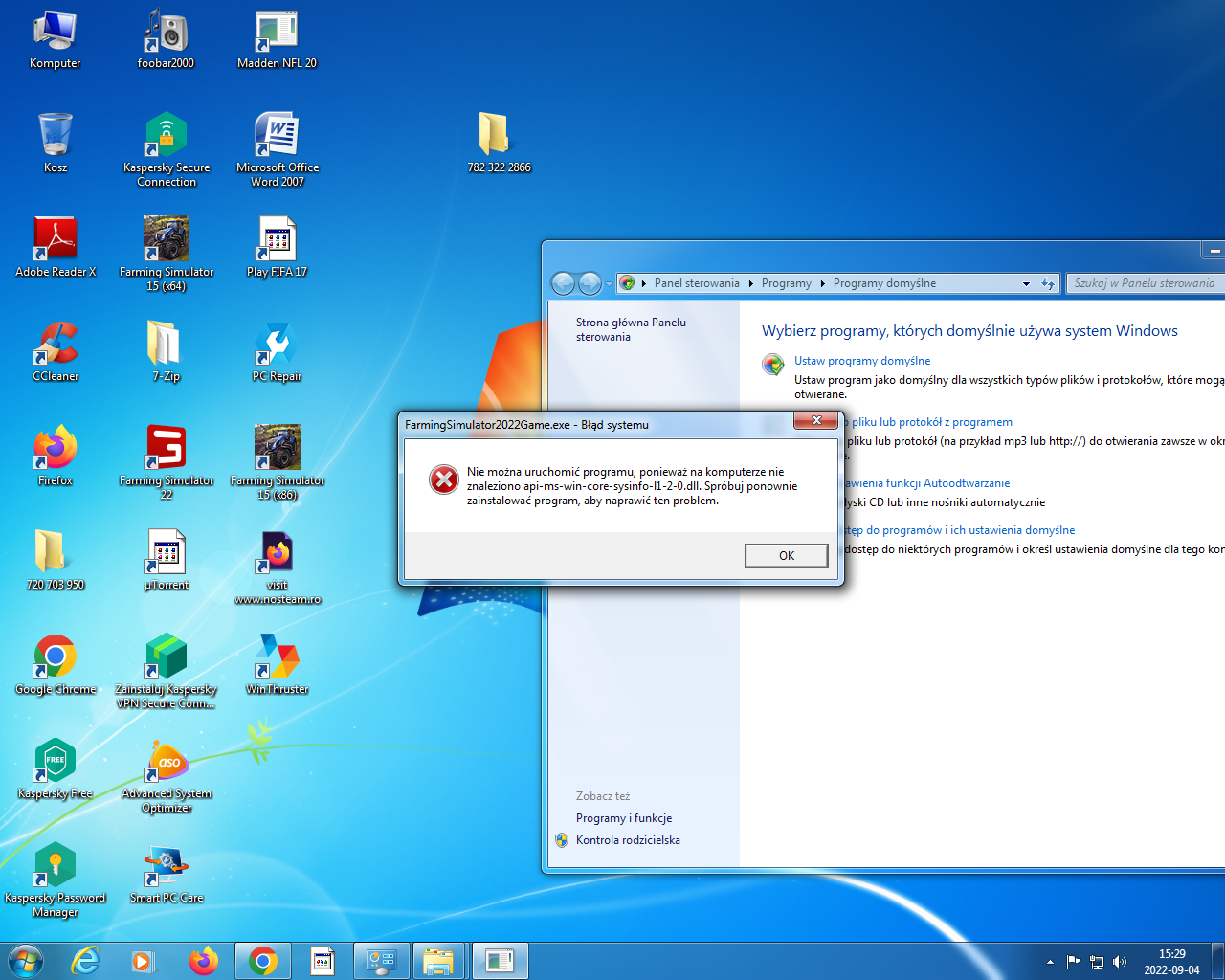1225x980 pixels.
Task: Expand arrow after Programy breadcrumb
Action: (x=822, y=283)
